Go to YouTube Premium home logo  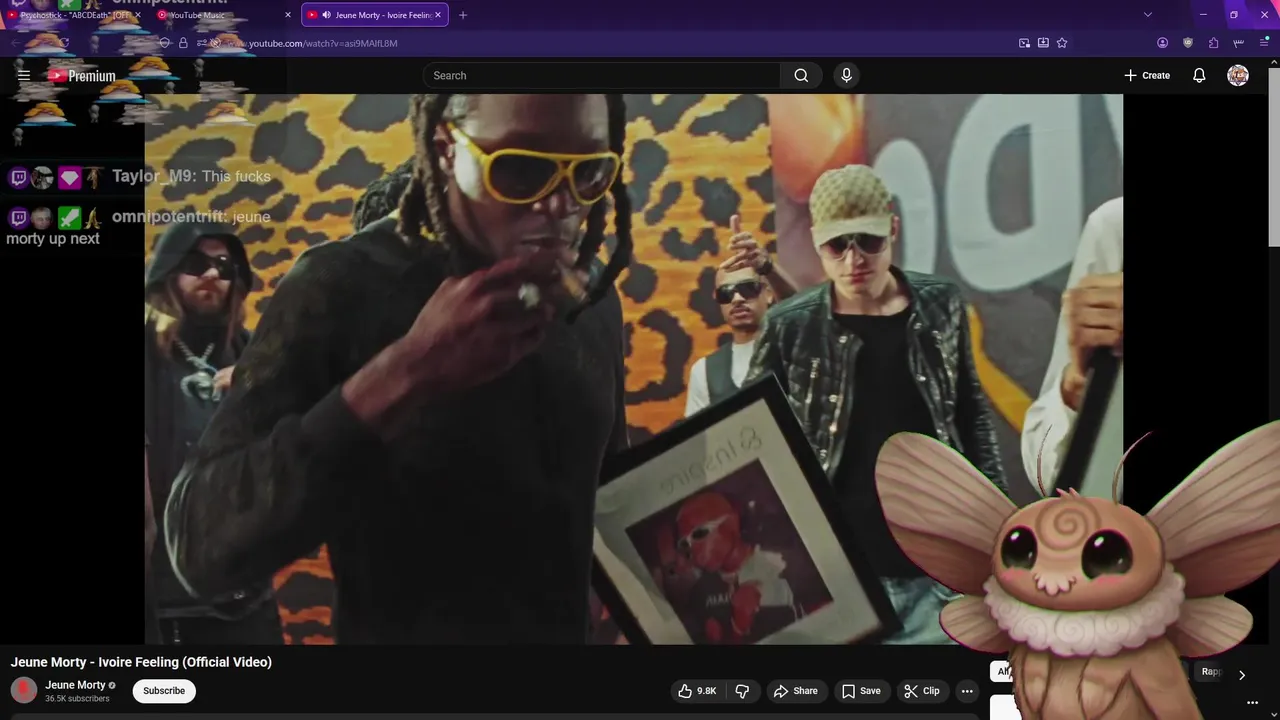pyautogui.click(x=82, y=76)
